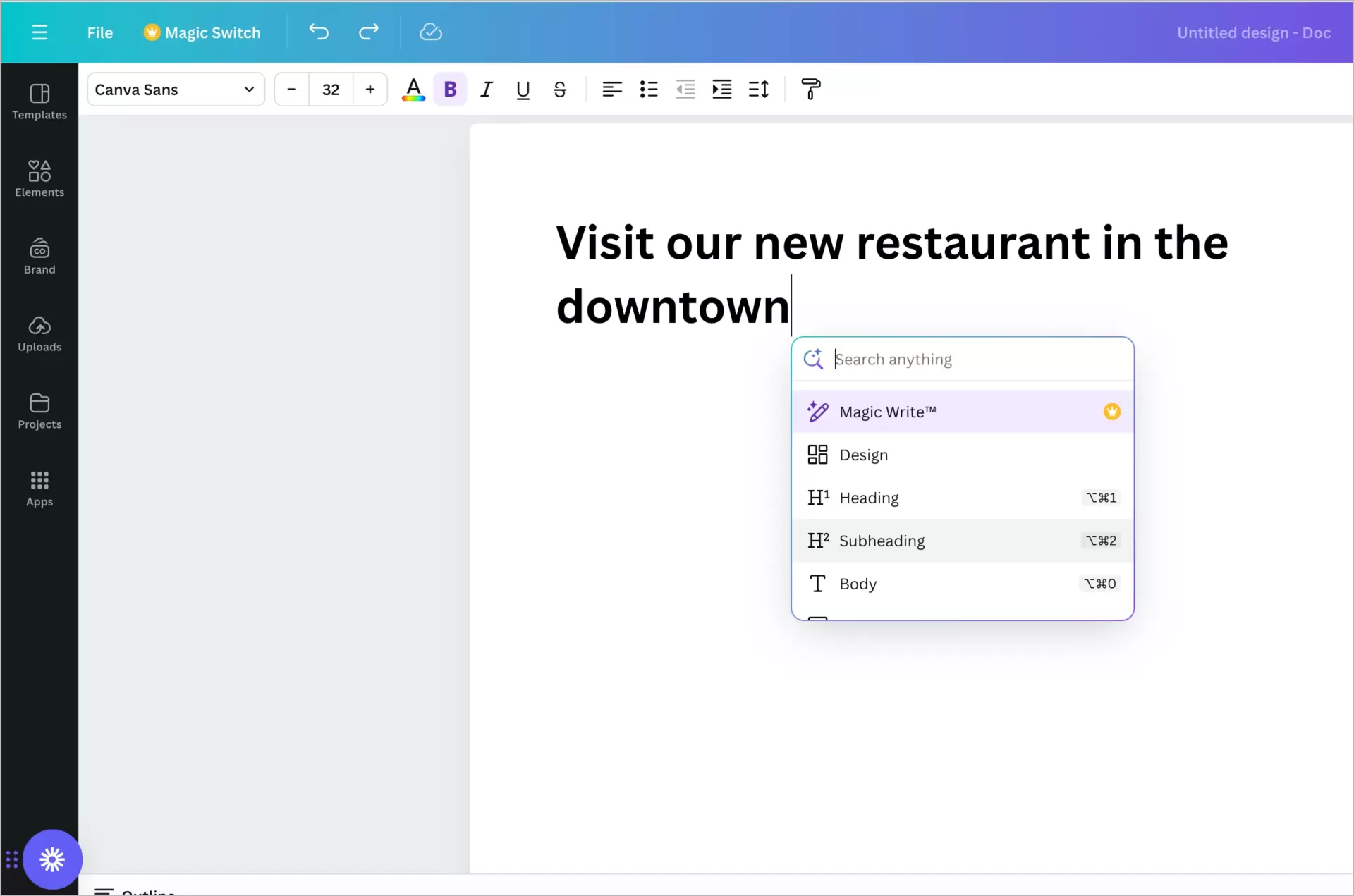The width and height of the screenshot is (1354, 896).
Task: Click the Bold formatting icon
Action: (449, 89)
